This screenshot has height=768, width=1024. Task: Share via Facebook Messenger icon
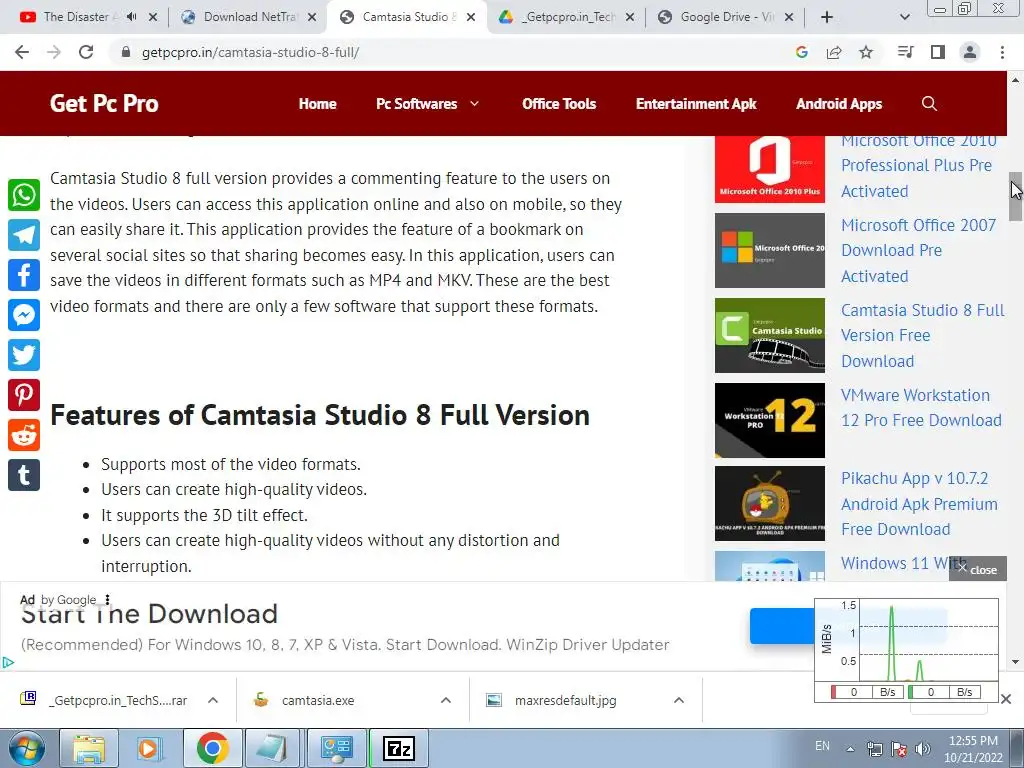click(x=24, y=315)
